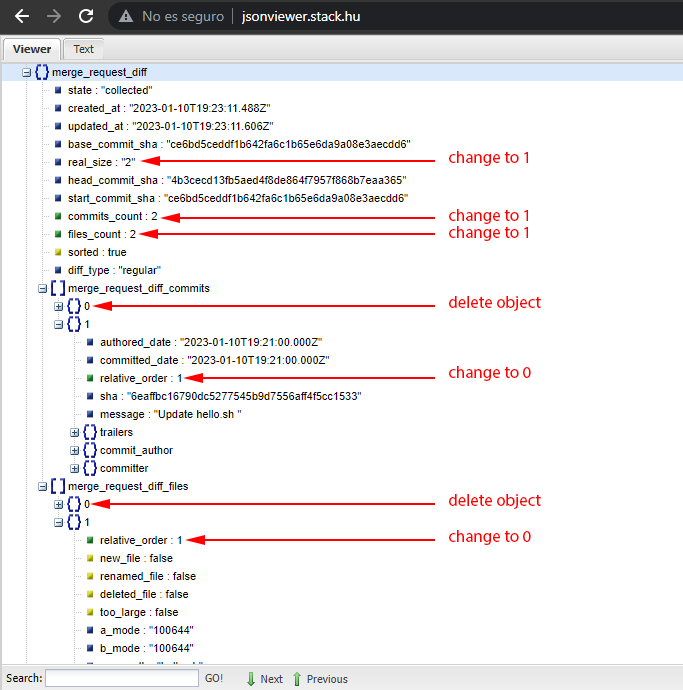Screen dimensions: 683x690
Task: Collapse the merge_request_diff_files array
Action: pos(43,486)
